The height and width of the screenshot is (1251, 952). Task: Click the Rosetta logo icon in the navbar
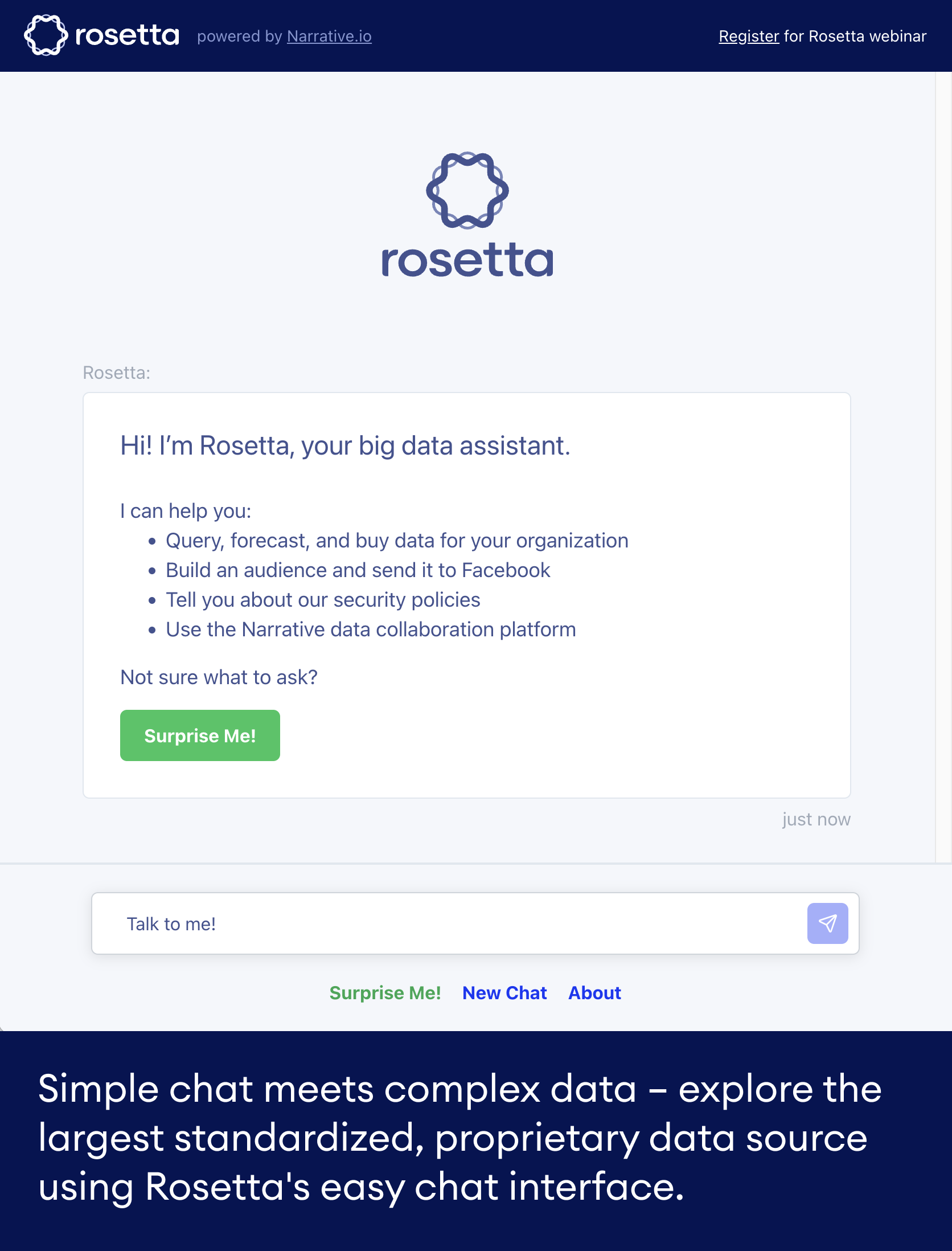tap(46, 35)
